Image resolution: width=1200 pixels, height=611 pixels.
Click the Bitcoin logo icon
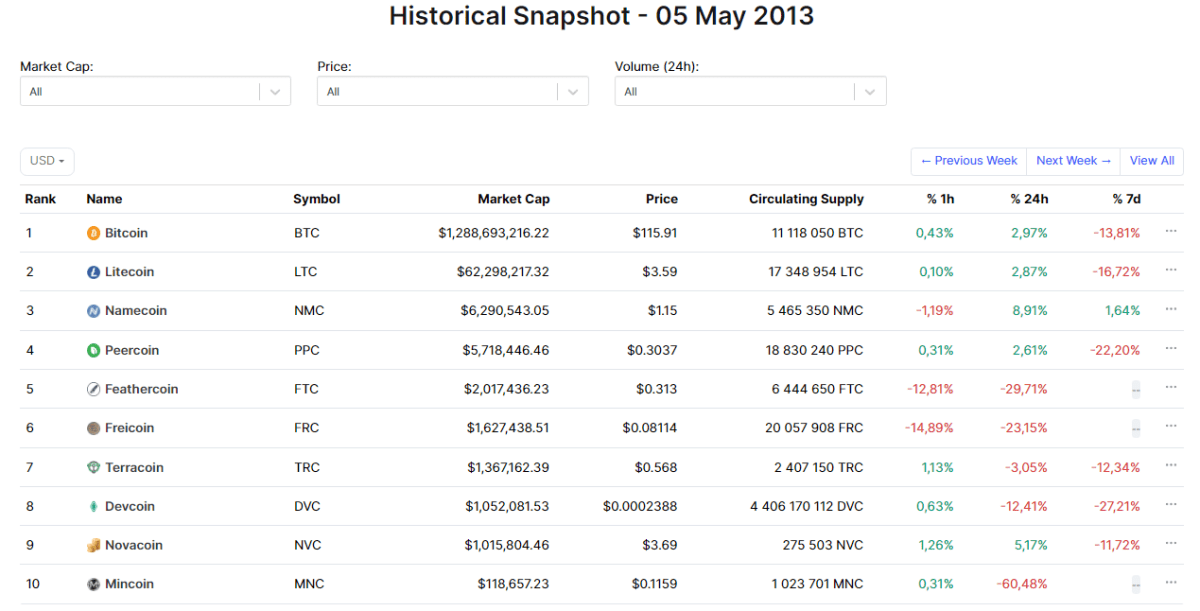pos(93,232)
